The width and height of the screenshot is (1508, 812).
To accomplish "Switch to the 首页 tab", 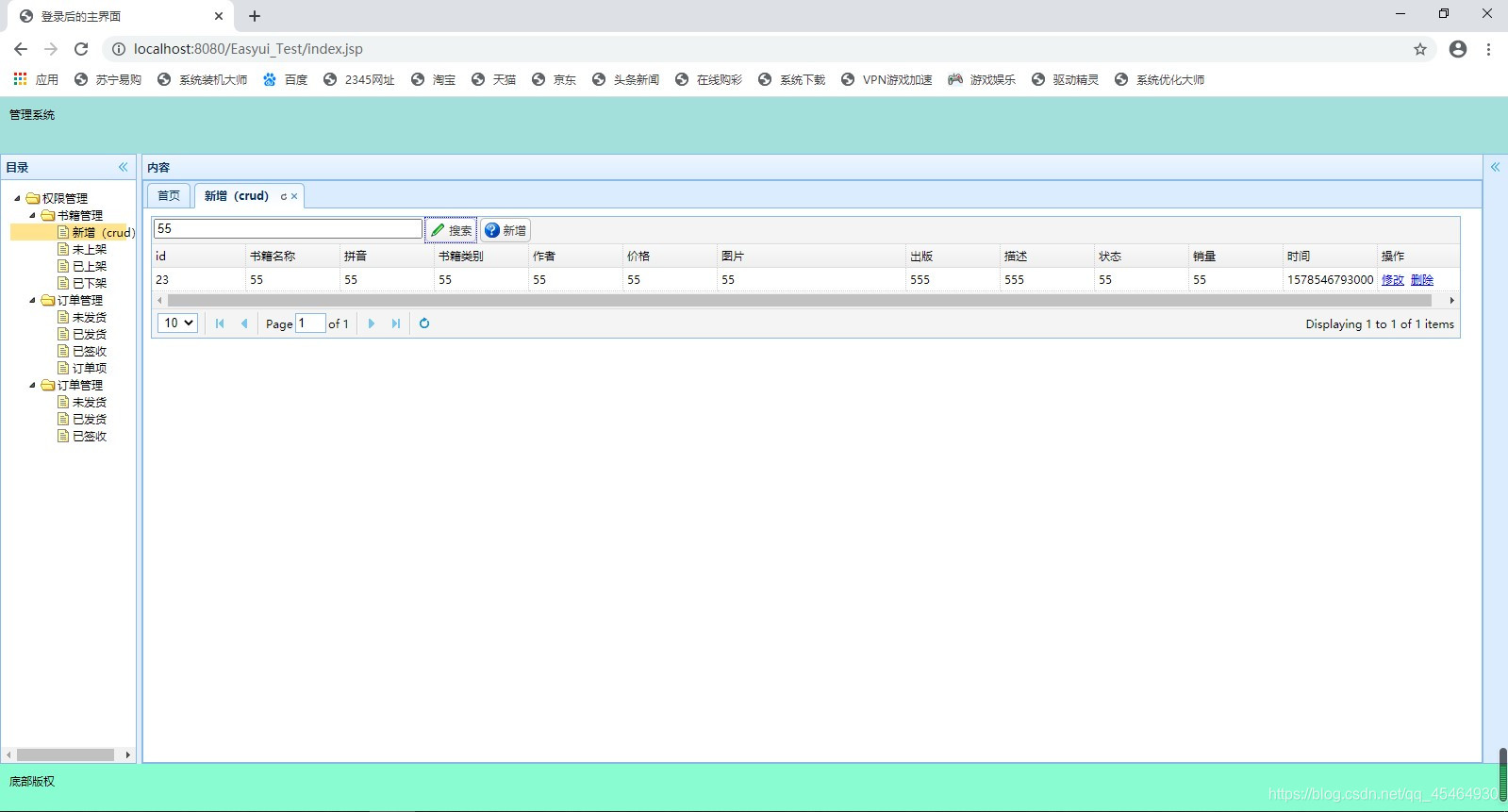I will click(x=169, y=196).
